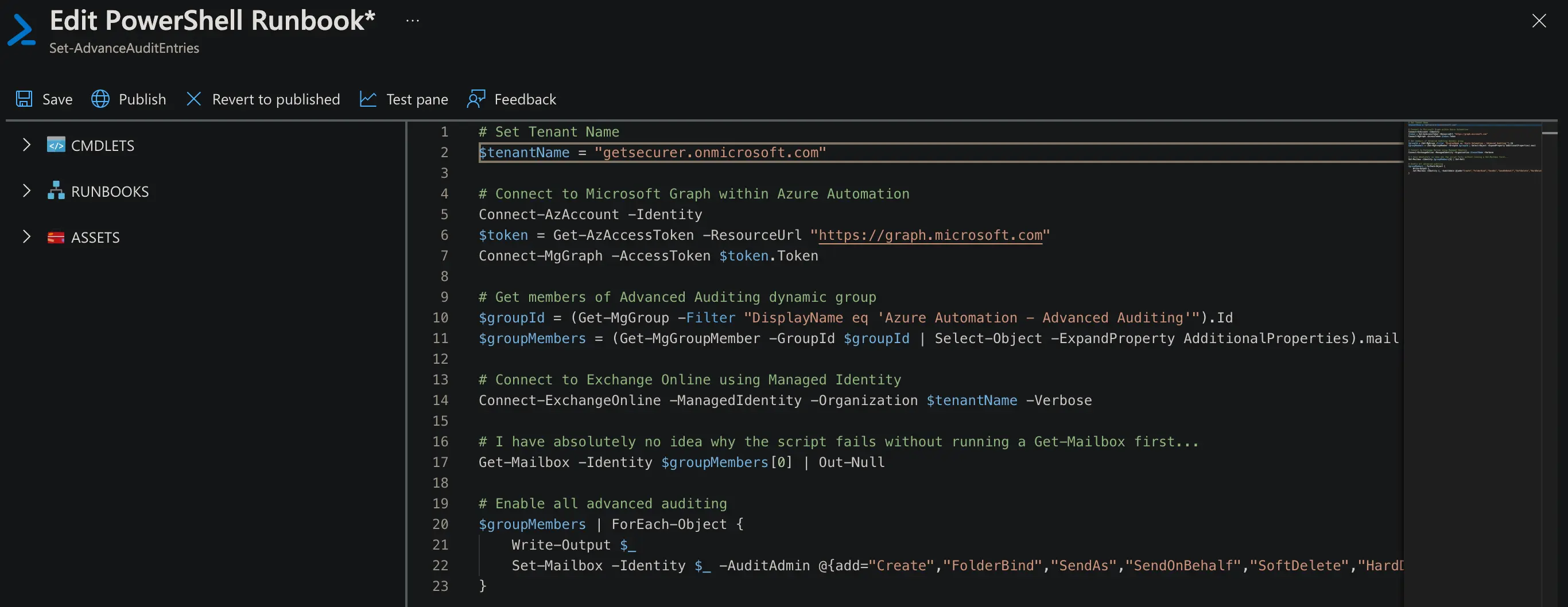Click the Feedback person icon
This screenshot has height=607, width=1568.
[476, 99]
